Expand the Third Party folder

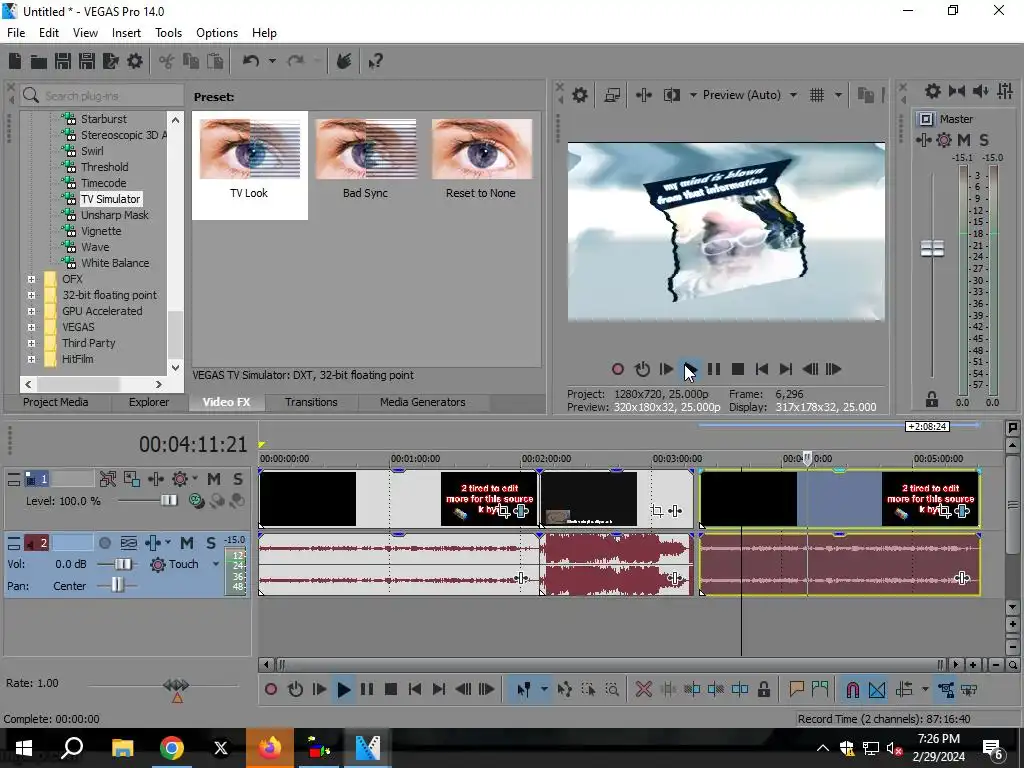[x=31, y=344]
